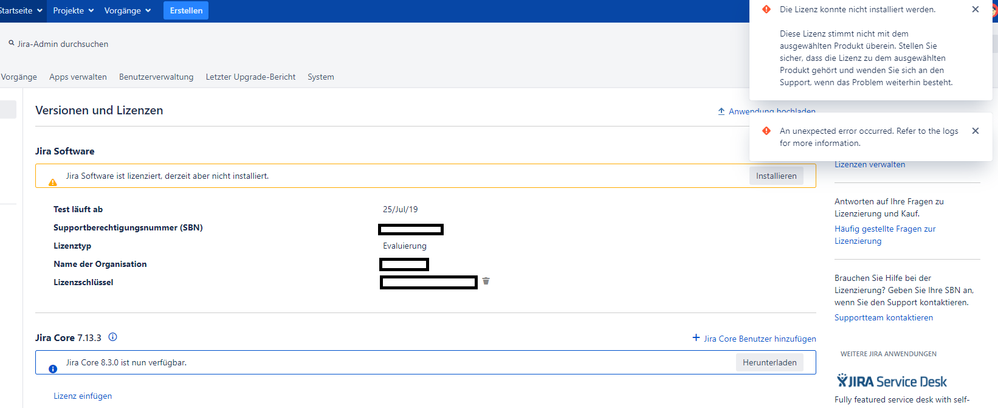Close the unexpected error notification
The image size is (998, 408).
click(x=975, y=130)
